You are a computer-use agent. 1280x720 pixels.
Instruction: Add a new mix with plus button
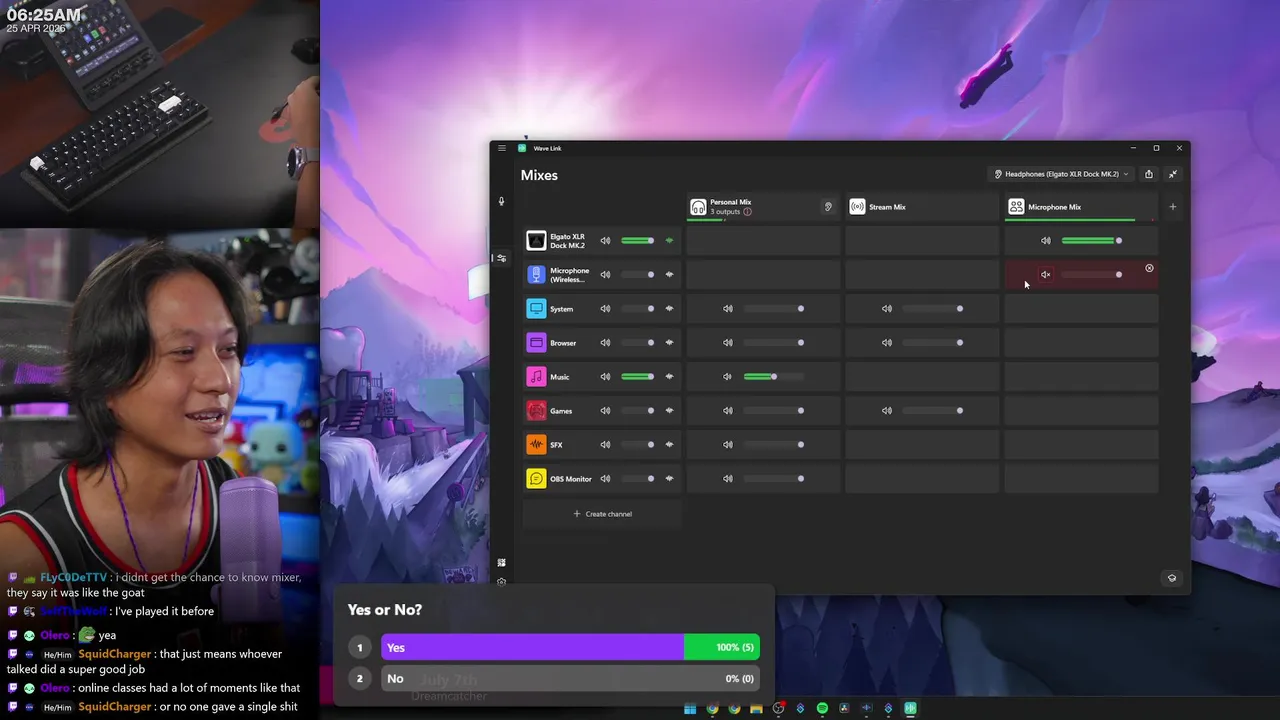[x=1173, y=207]
